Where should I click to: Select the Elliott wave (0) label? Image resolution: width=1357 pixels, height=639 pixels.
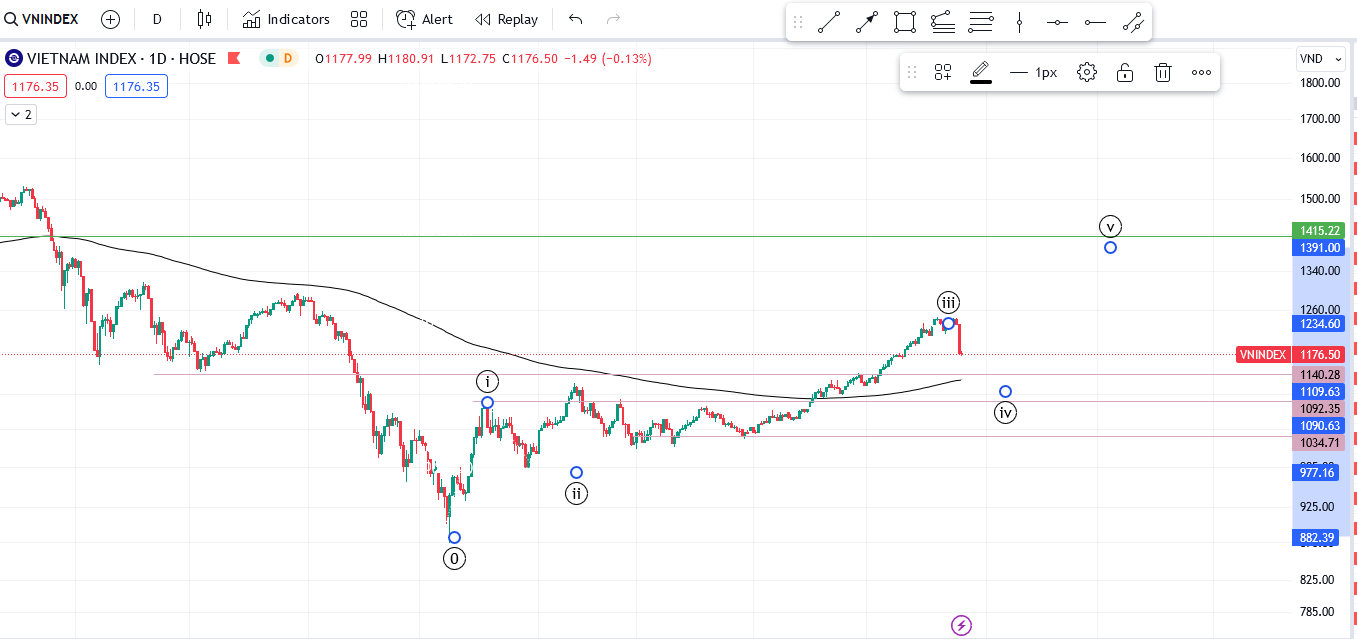[x=455, y=559]
